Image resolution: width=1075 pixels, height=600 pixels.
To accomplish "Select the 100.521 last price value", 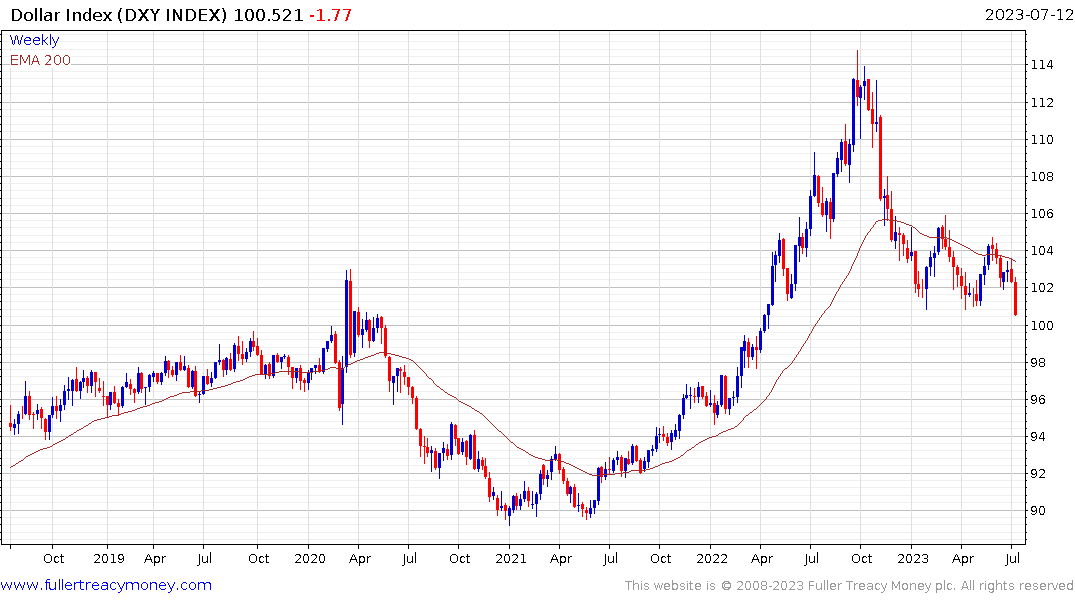I will pos(268,15).
